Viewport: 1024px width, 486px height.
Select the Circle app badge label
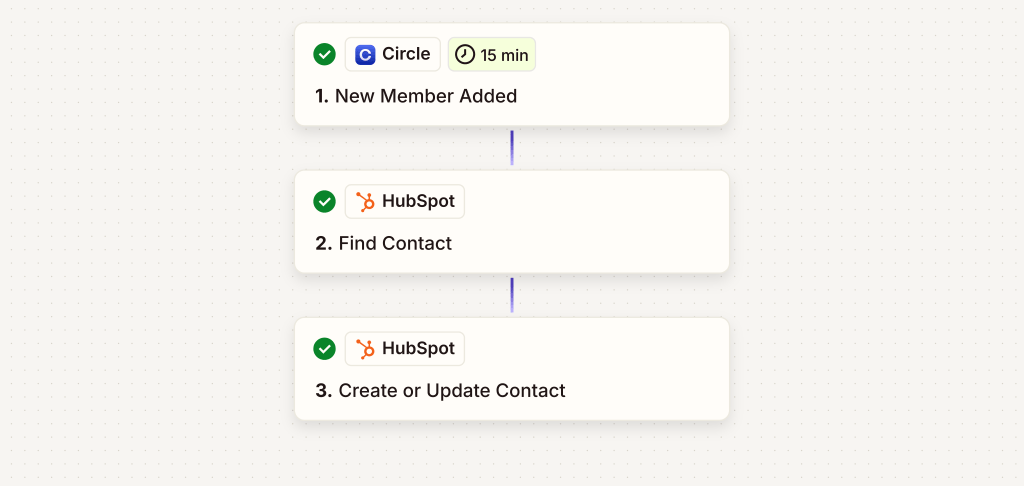click(406, 55)
